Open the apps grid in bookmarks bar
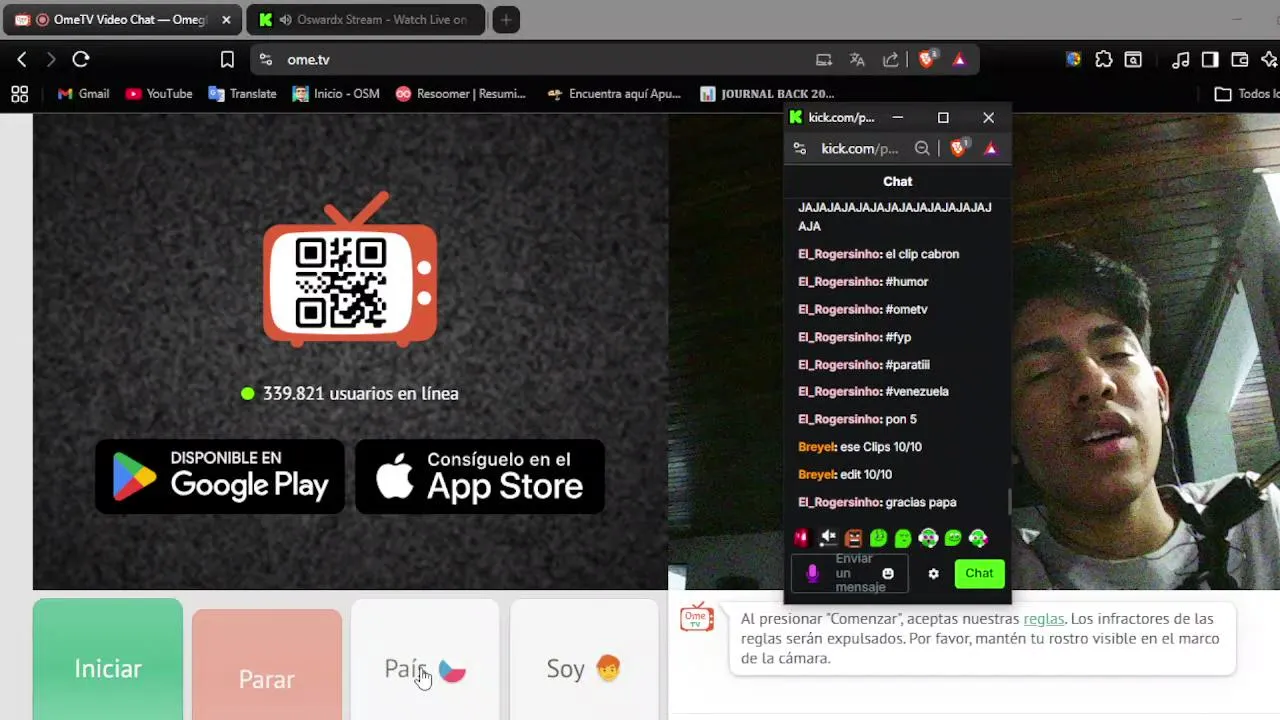This screenshot has height=720, width=1280. (19, 94)
